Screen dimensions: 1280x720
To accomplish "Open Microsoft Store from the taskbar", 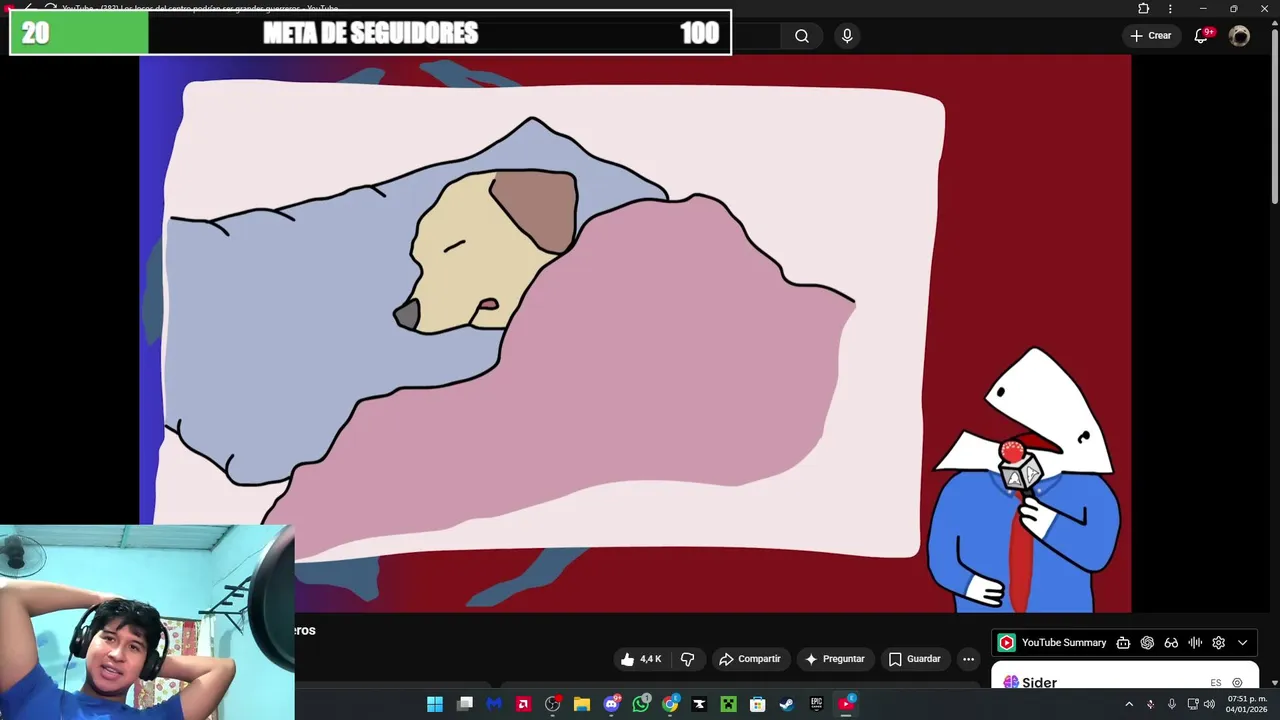I will [x=758, y=704].
